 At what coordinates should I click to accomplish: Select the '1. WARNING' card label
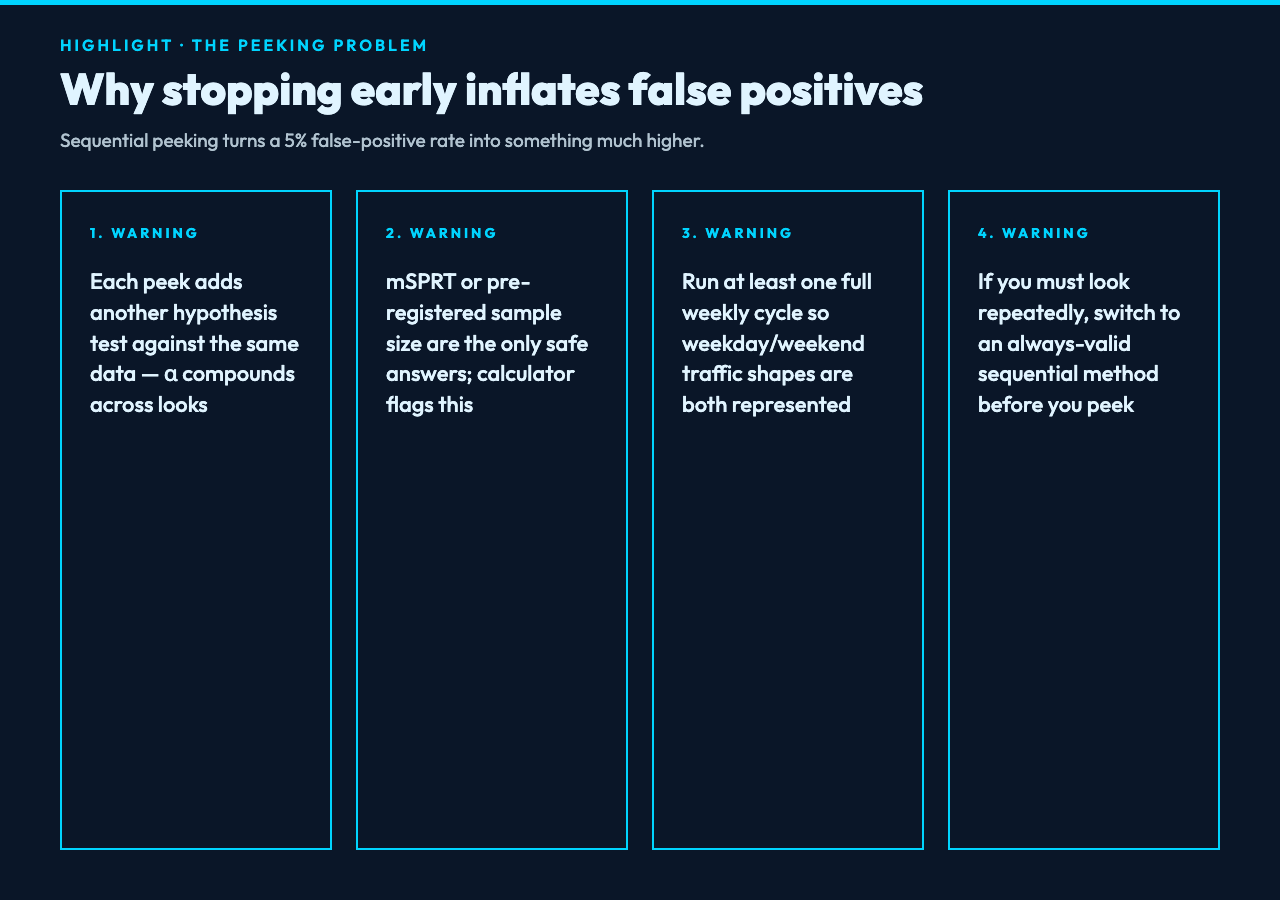coord(144,233)
